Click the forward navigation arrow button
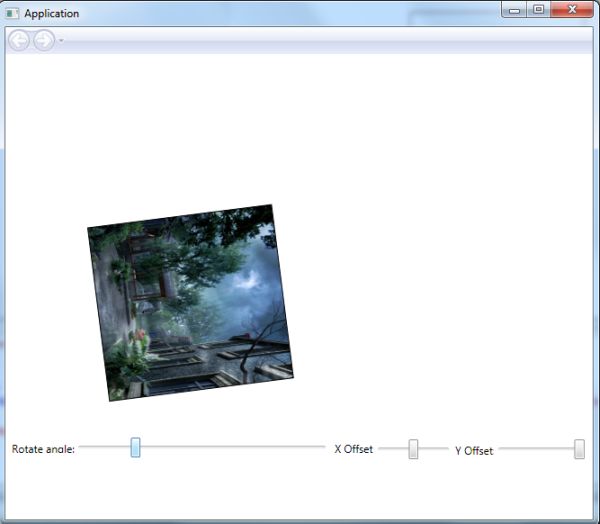The height and width of the screenshot is (524, 600). (x=44, y=40)
